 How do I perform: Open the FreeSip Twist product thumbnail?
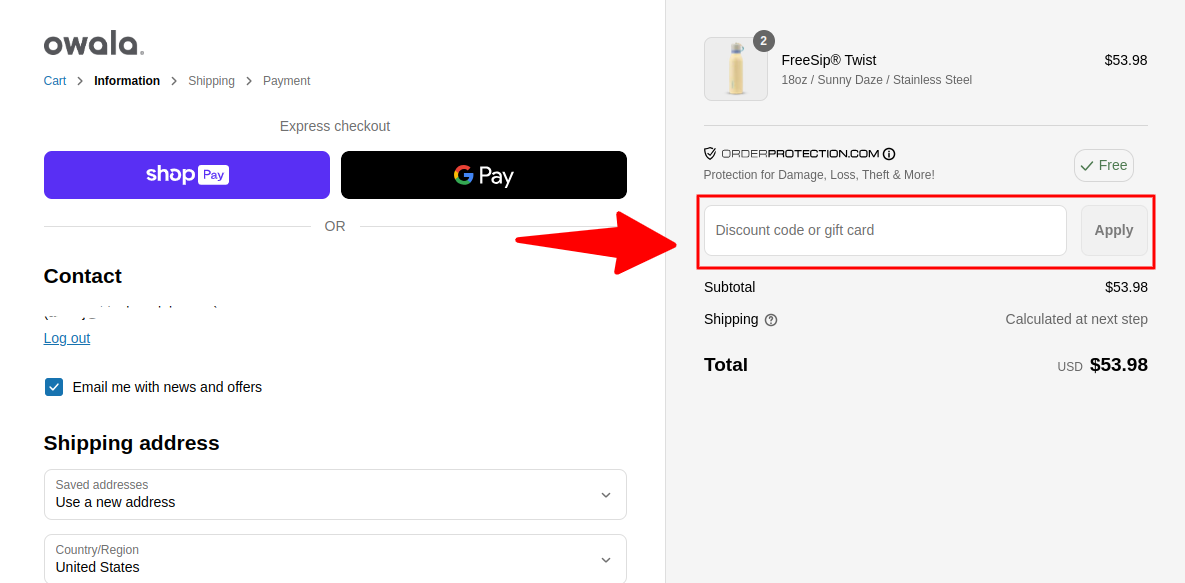point(736,70)
